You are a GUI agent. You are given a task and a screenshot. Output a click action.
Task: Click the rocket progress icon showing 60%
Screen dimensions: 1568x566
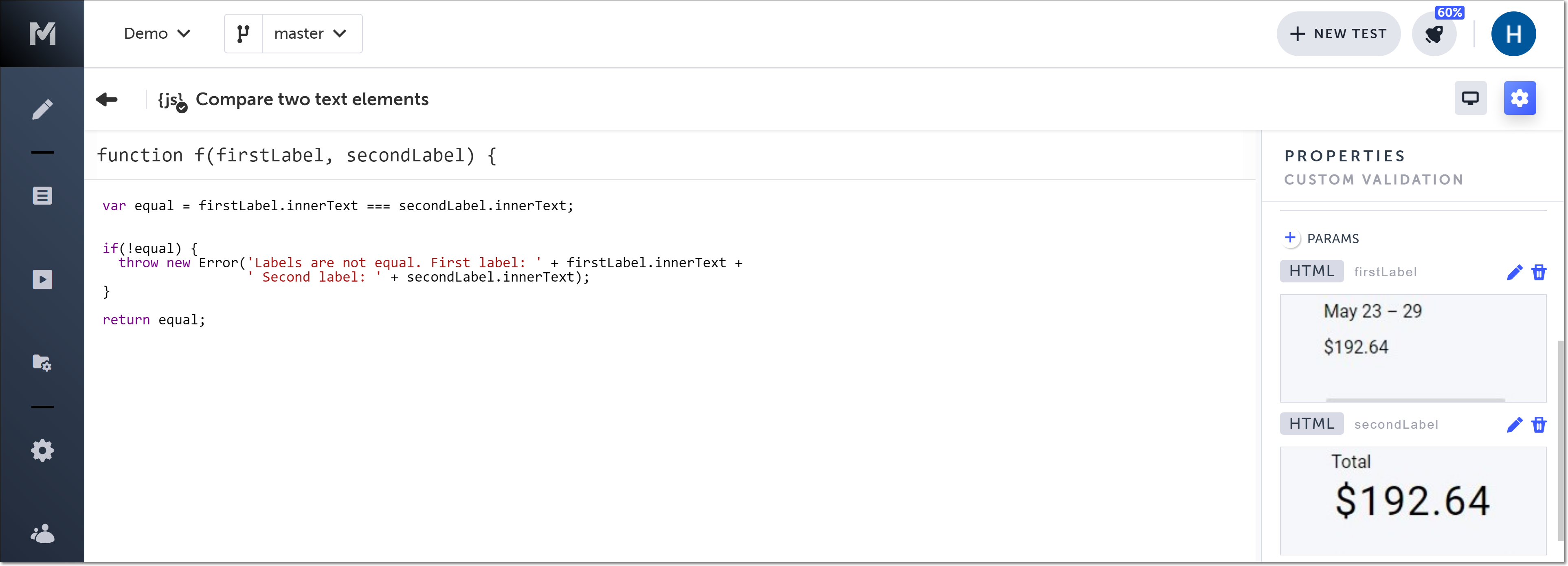(1435, 34)
